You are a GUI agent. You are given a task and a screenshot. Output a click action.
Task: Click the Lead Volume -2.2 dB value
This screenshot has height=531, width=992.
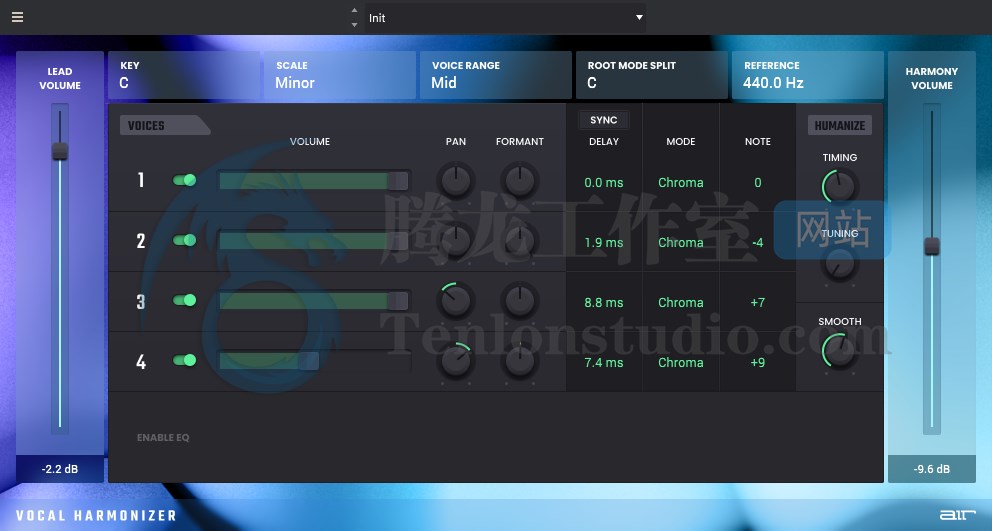point(60,469)
